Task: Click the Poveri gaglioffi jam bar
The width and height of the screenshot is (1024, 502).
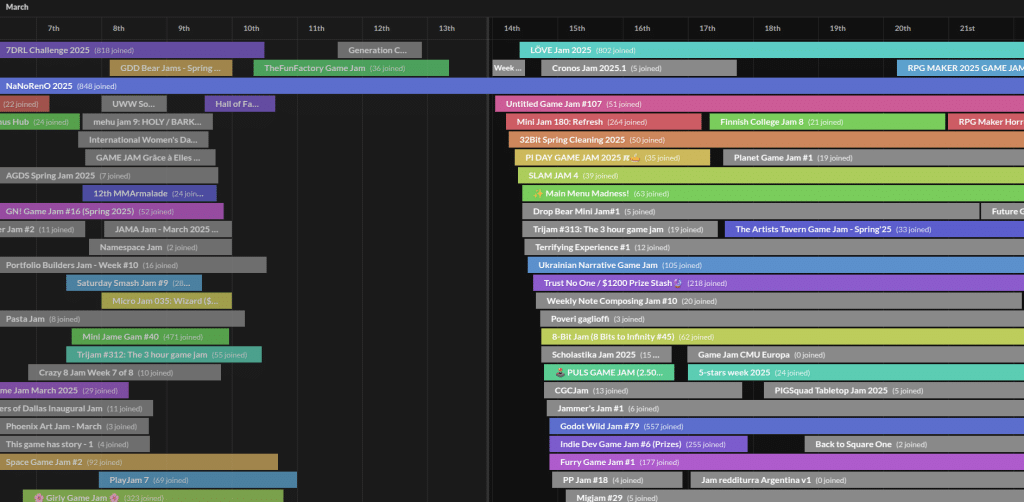Action: 782,319
